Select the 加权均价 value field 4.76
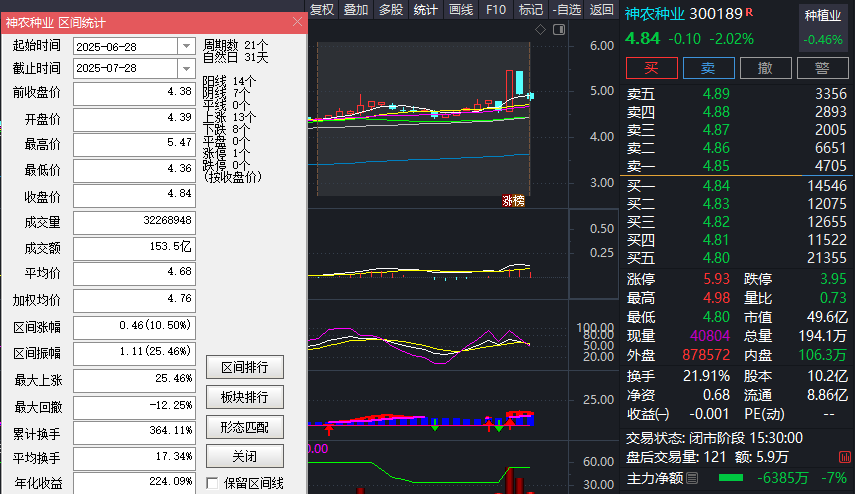This screenshot has height=494, width=855. (x=134, y=300)
